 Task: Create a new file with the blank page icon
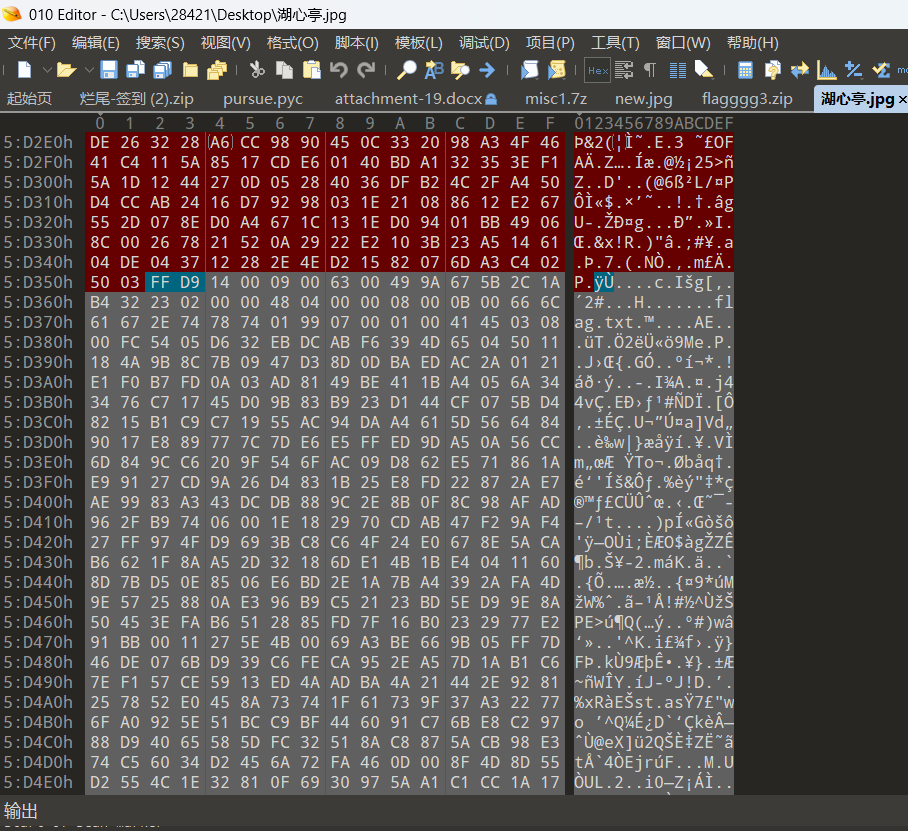click(24, 70)
